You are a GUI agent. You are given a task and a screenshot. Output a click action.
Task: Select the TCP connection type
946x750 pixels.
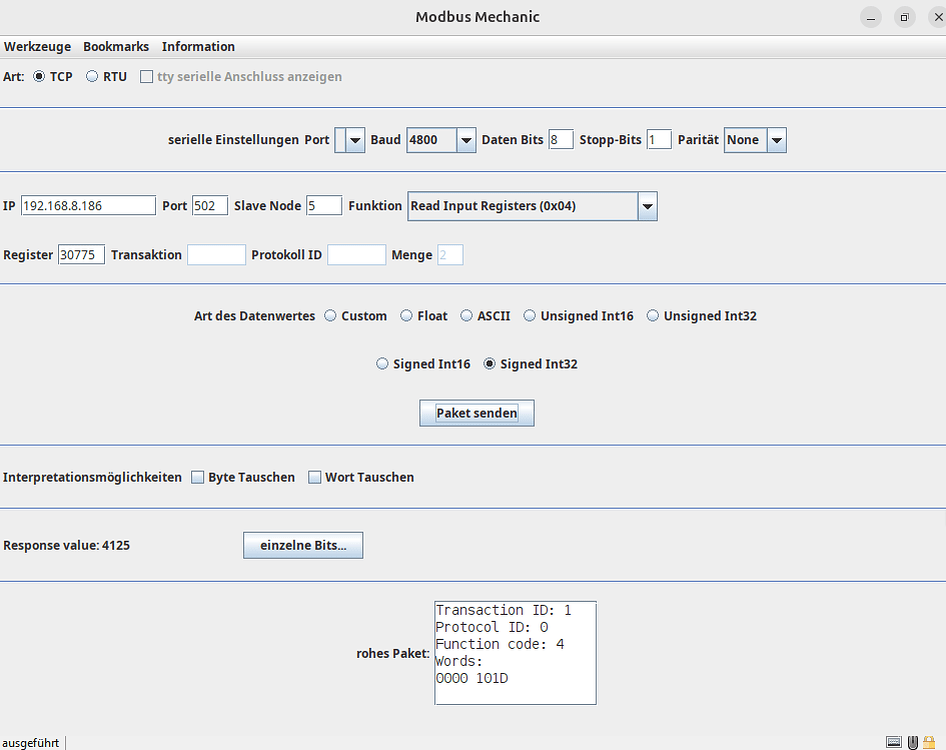point(39,77)
